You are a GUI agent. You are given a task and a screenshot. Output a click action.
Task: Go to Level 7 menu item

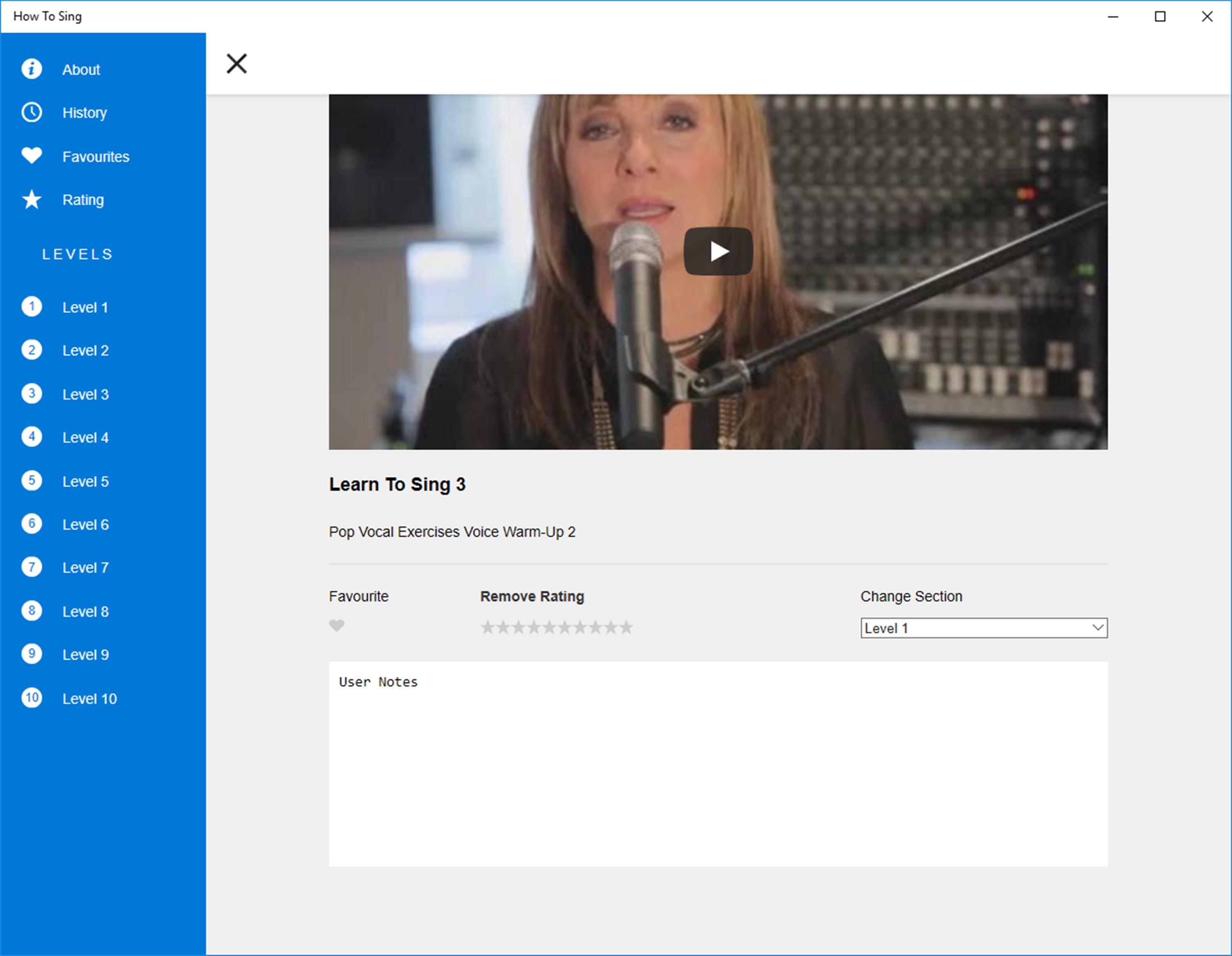pos(85,568)
